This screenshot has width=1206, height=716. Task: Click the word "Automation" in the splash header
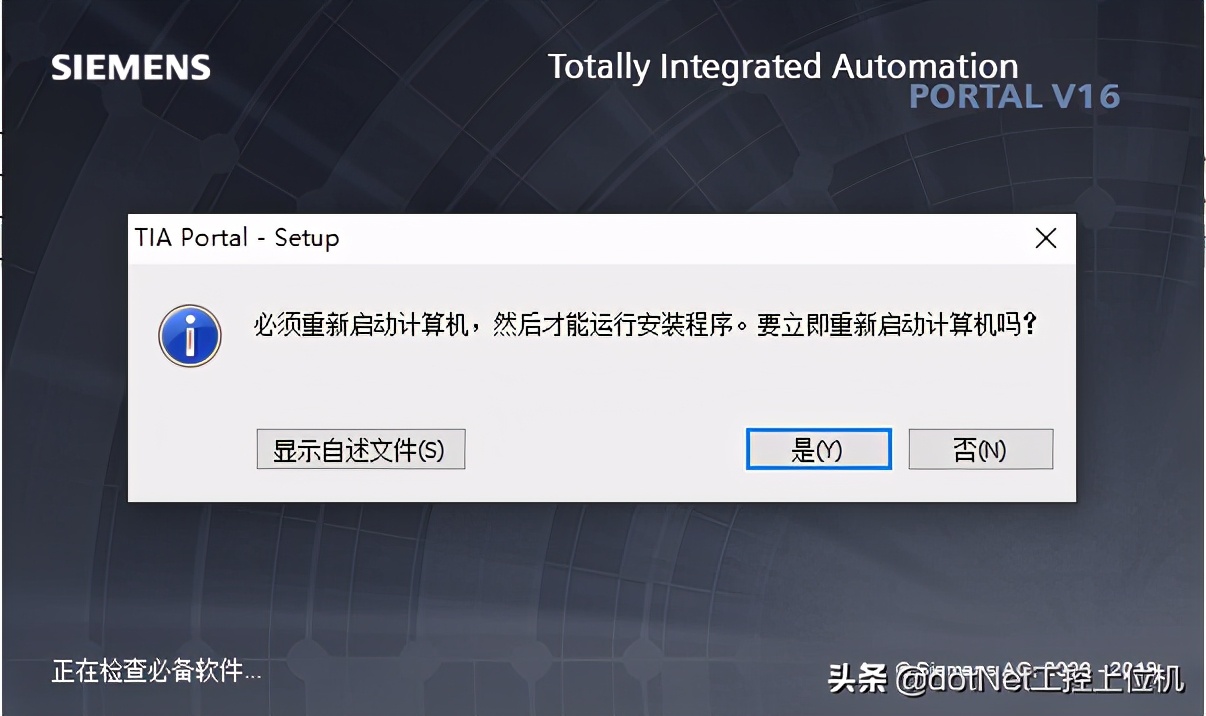click(925, 67)
